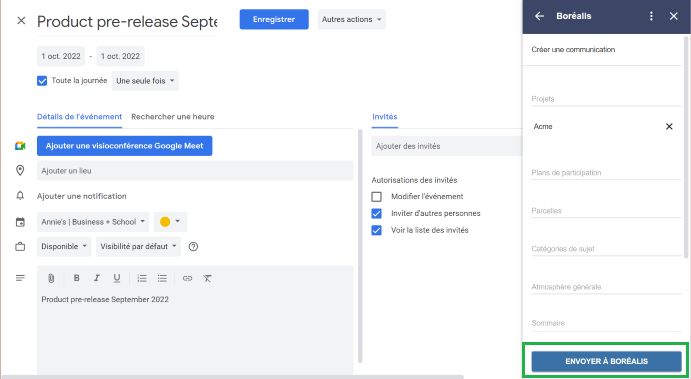Image resolution: width=691 pixels, height=379 pixels.
Task: Click Envoyer à Boréalis button
Action: coord(606,361)
